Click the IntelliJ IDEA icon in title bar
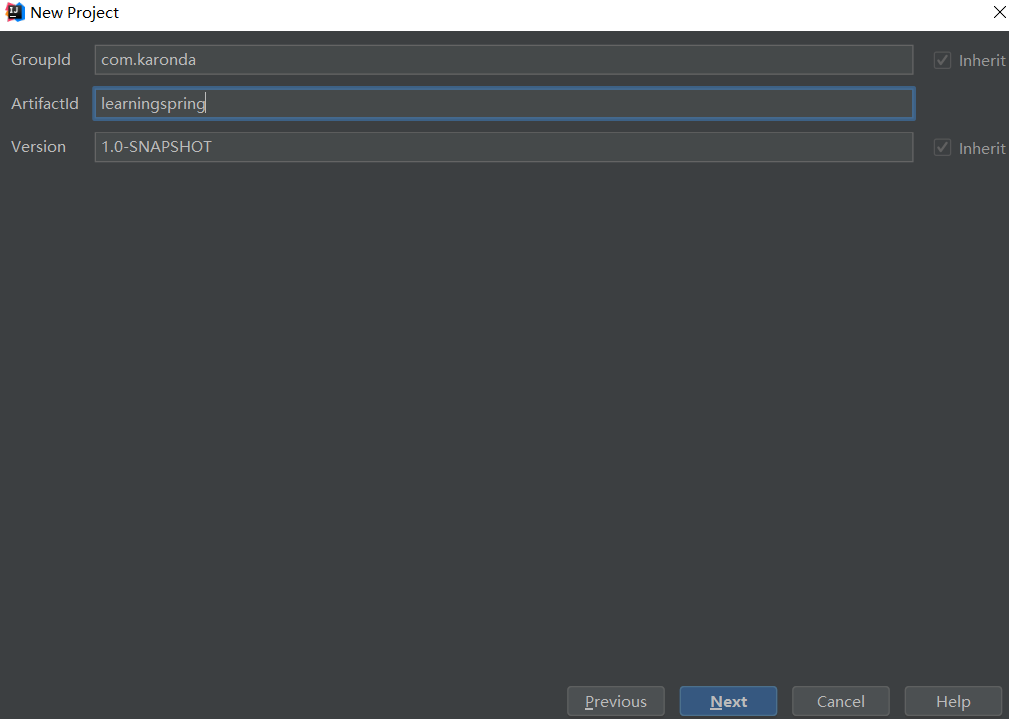 (x=15, y=13)
